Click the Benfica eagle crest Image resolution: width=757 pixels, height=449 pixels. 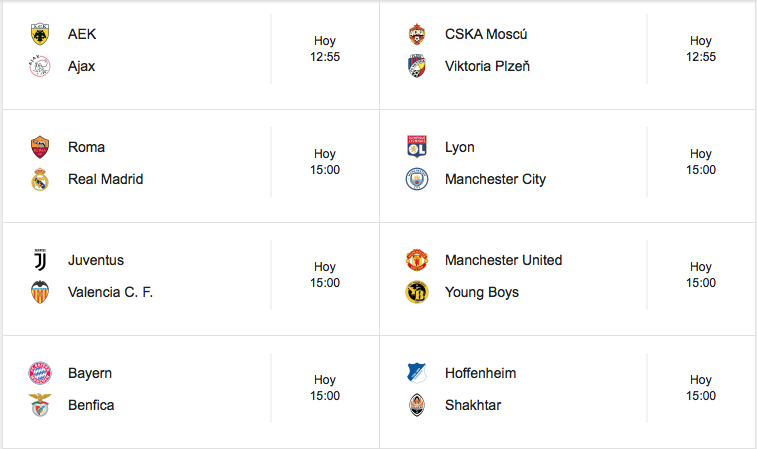40,405
